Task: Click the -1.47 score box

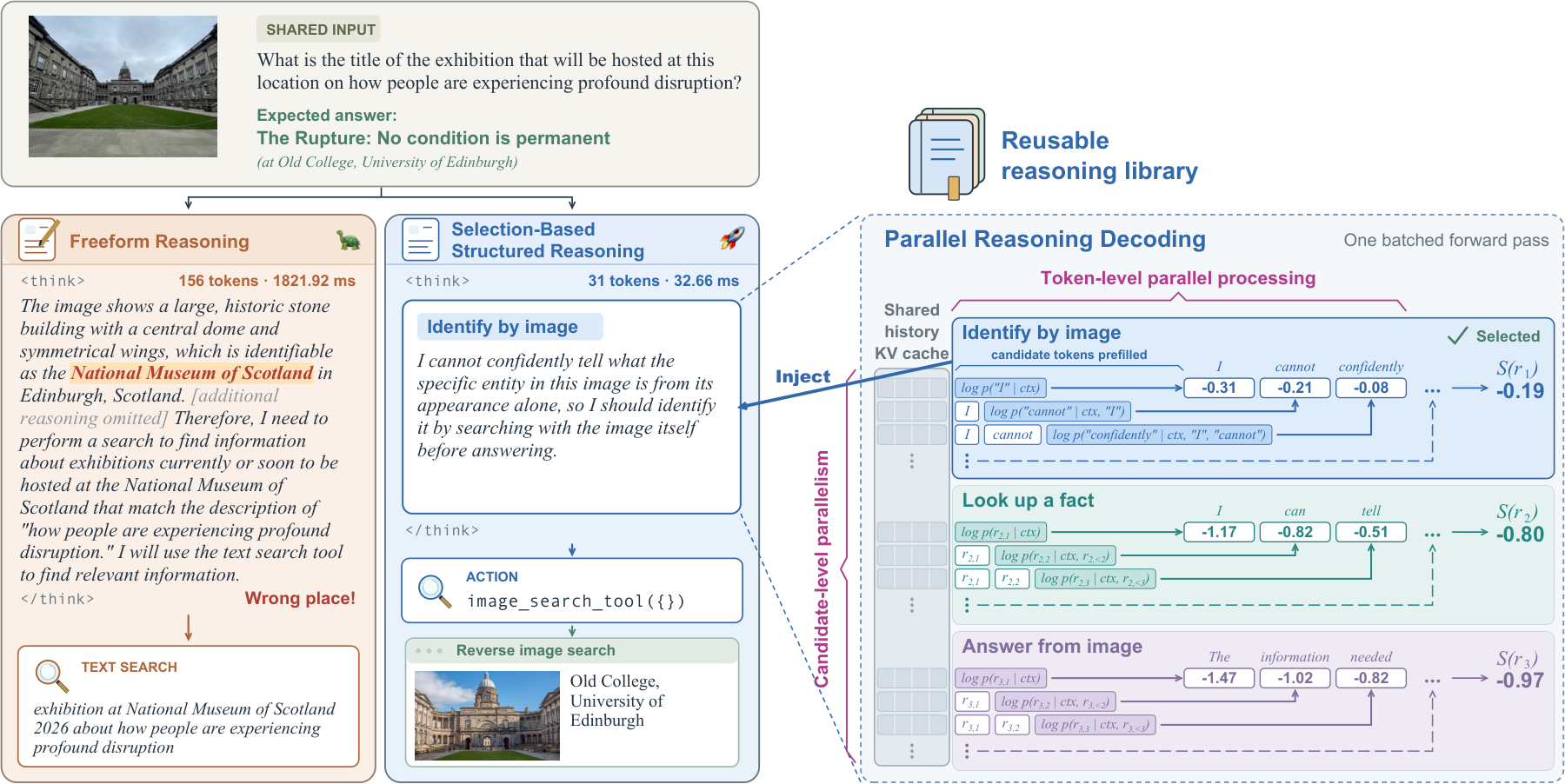Action: click(x=1219, y=678)
